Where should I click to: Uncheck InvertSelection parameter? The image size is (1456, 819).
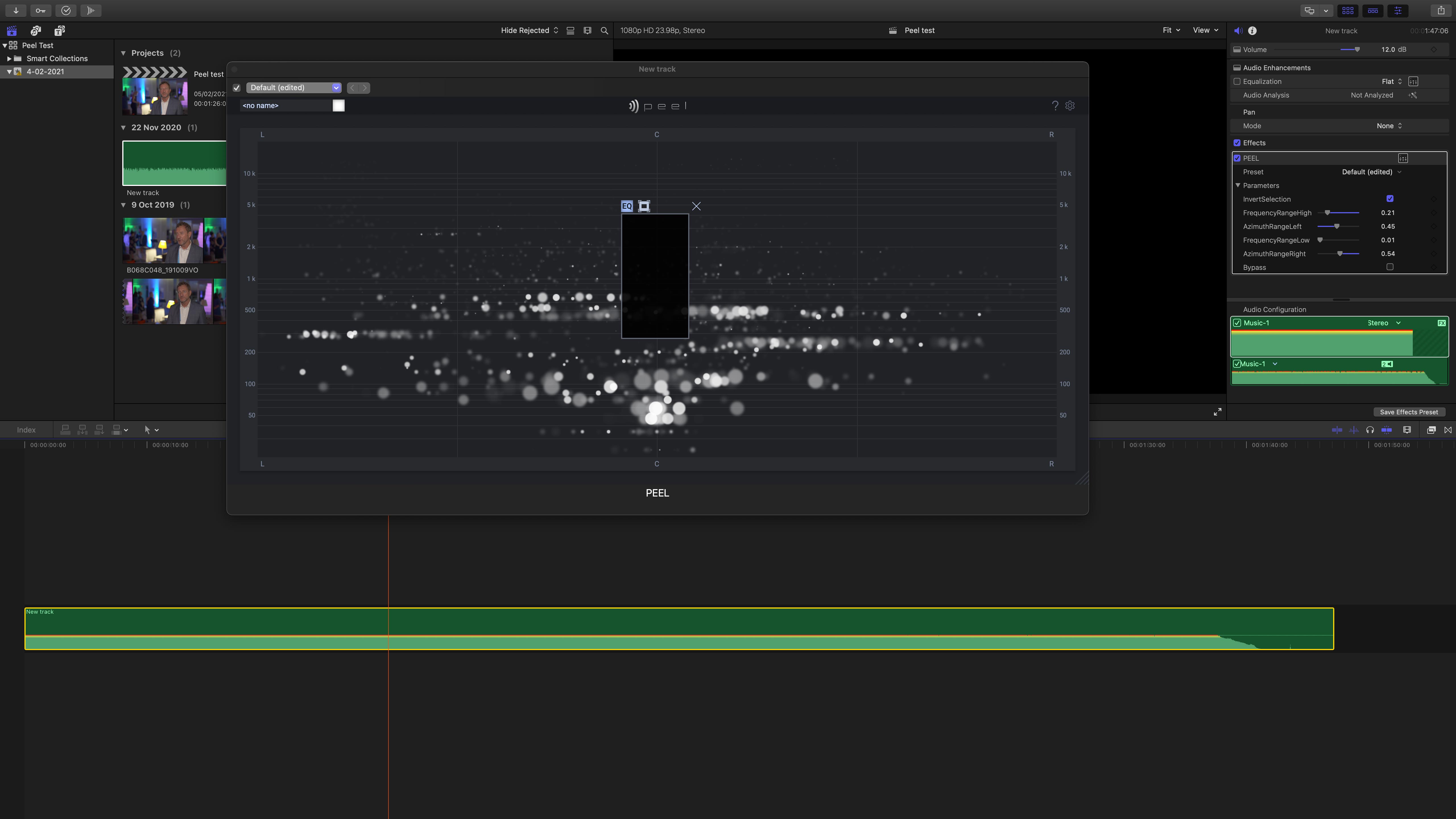1390,198
